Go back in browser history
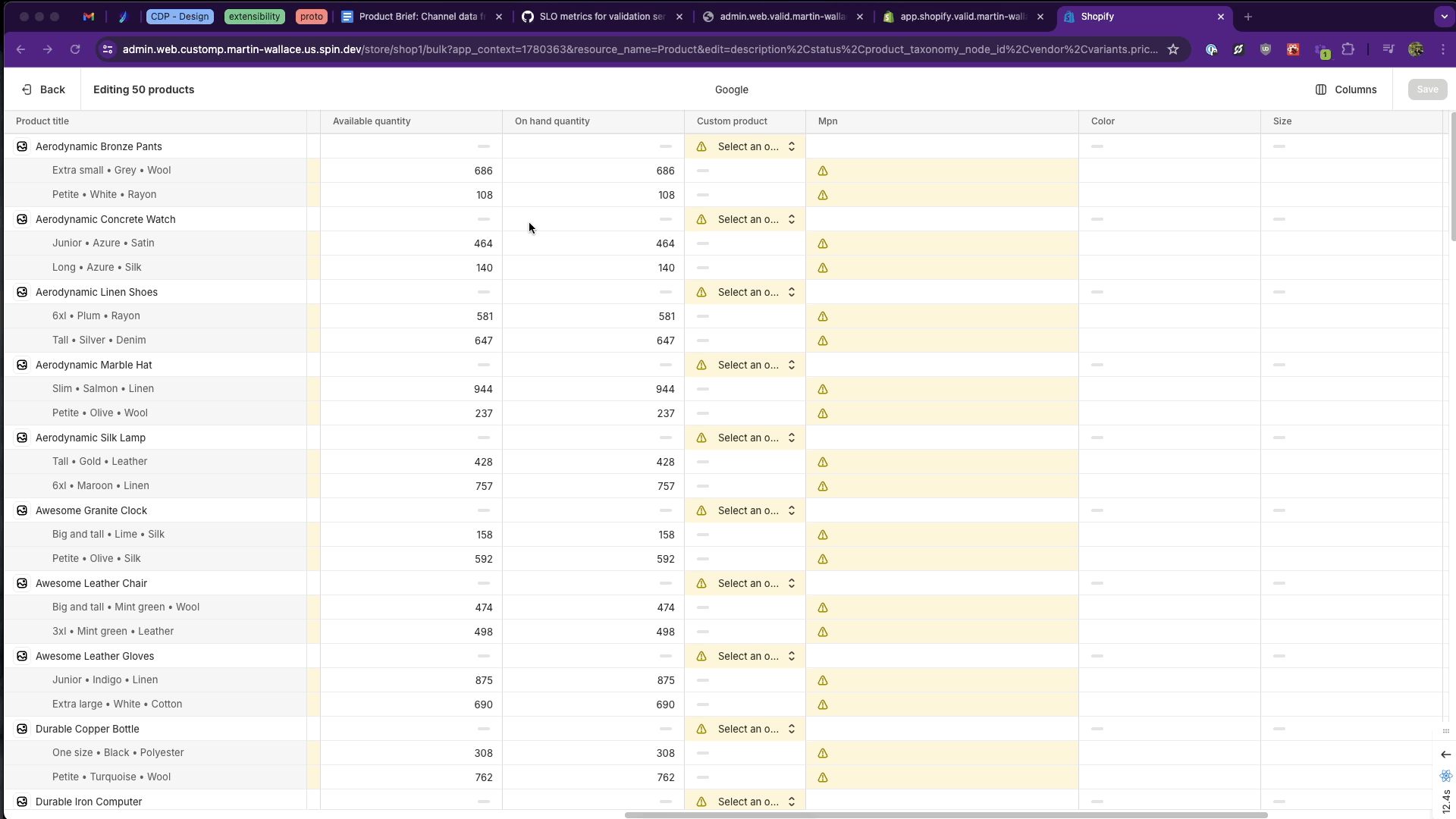 click(20, 49)
